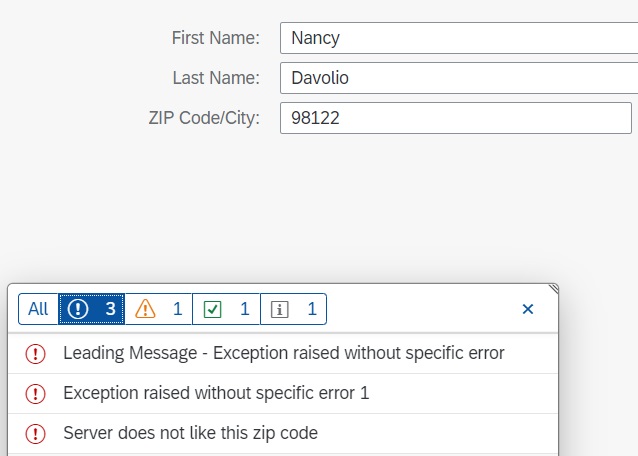Select the All messages filter
The image size is (638, 456).
38,309
